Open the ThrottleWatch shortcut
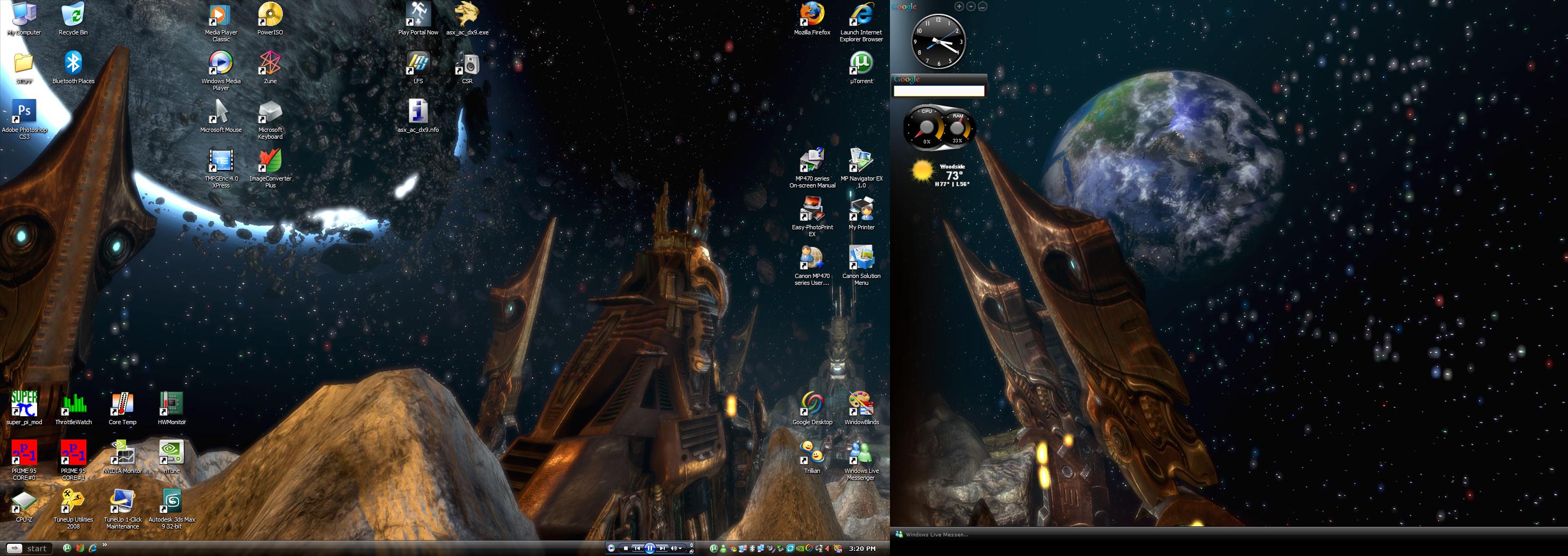Viewport: 1568px width, 556px height. (73, 408)
